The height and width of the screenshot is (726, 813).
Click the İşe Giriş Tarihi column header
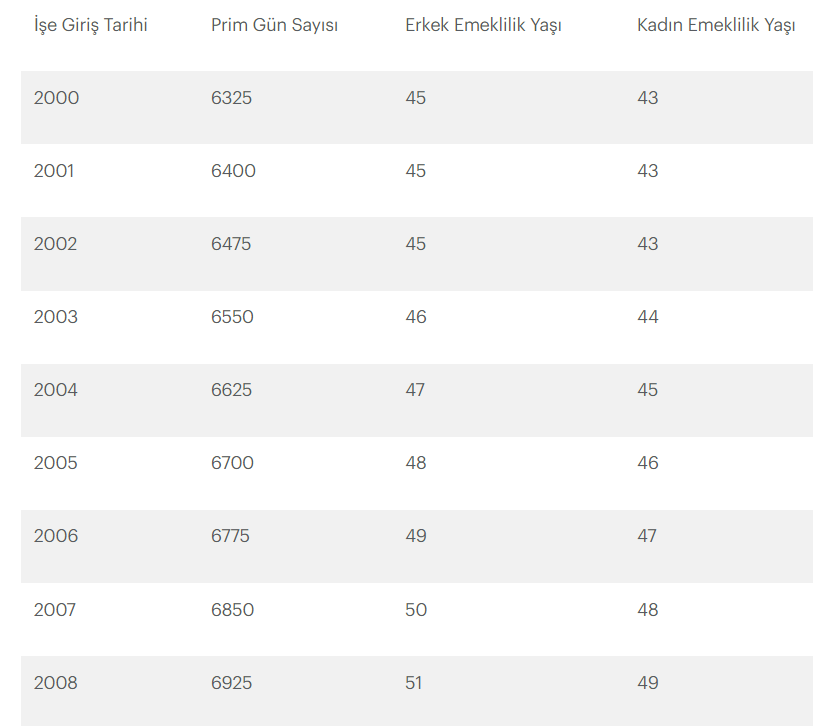click(91, 25)
